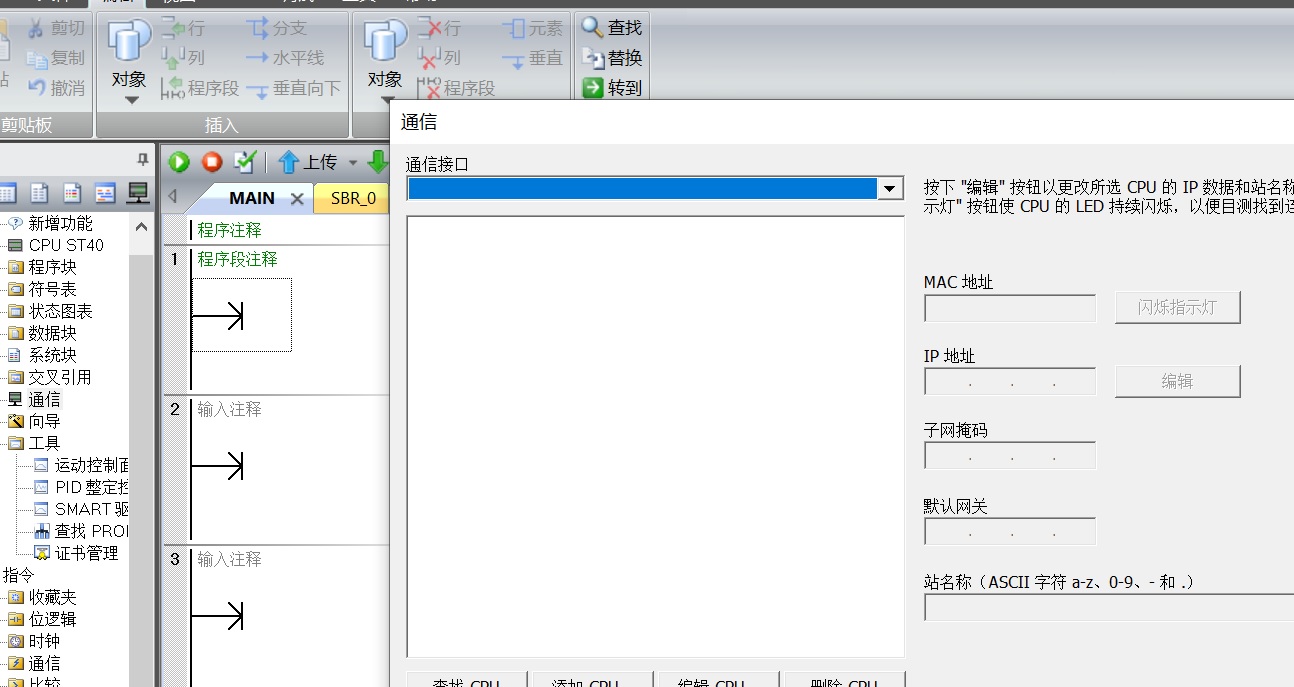Open the Insert 对象 dropdown

130,99
